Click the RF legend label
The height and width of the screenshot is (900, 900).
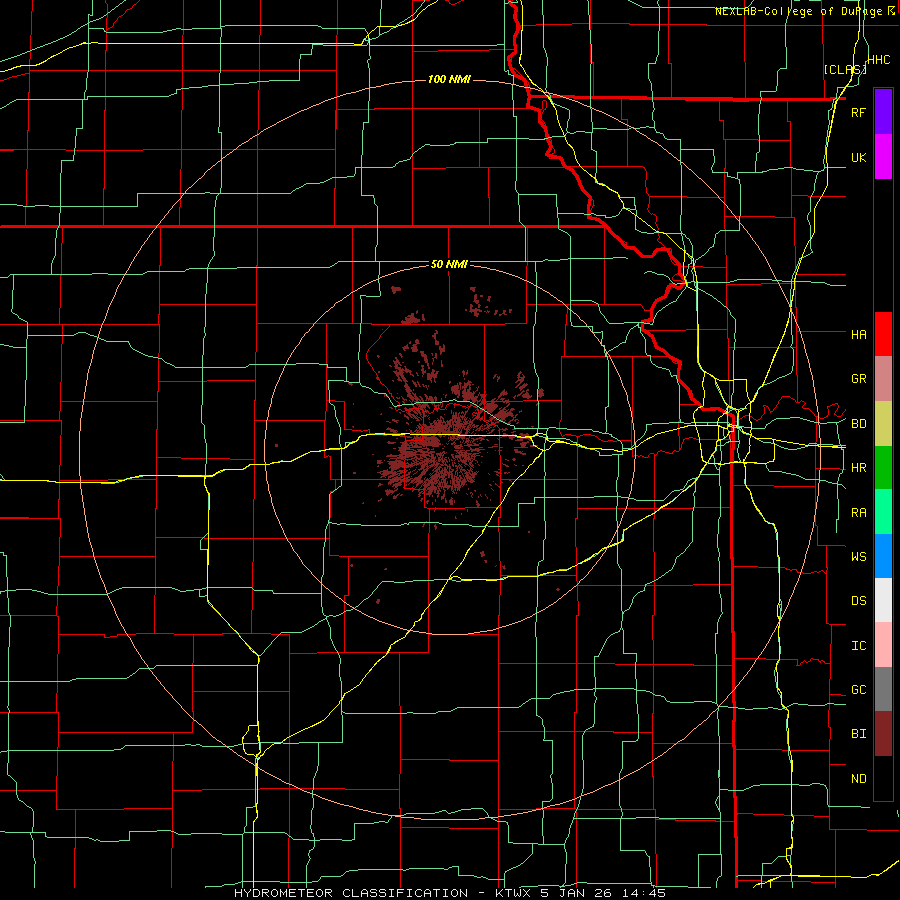coord(858,113)
